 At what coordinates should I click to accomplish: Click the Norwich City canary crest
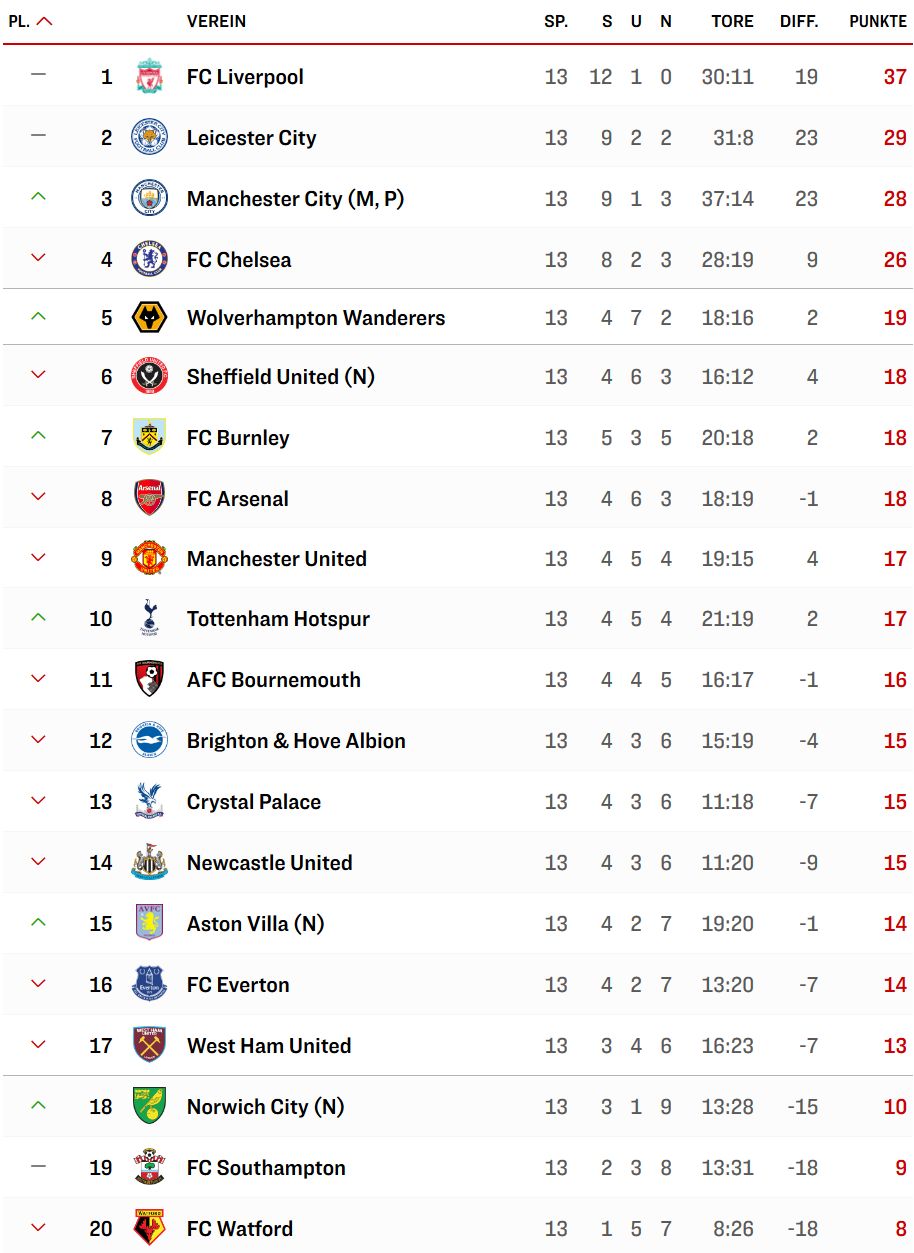click(x=150, y=1107)
